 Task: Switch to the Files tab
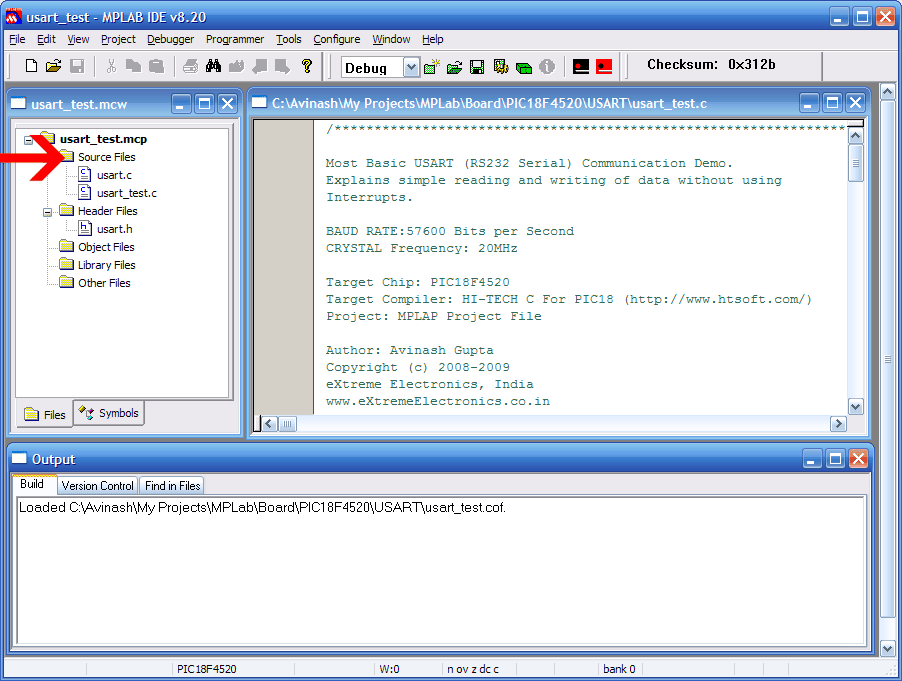45,415
